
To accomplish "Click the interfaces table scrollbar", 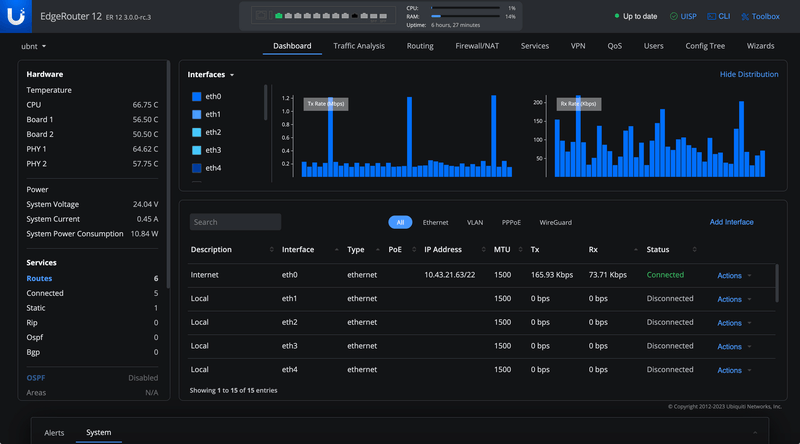I will tap(777, 283).
